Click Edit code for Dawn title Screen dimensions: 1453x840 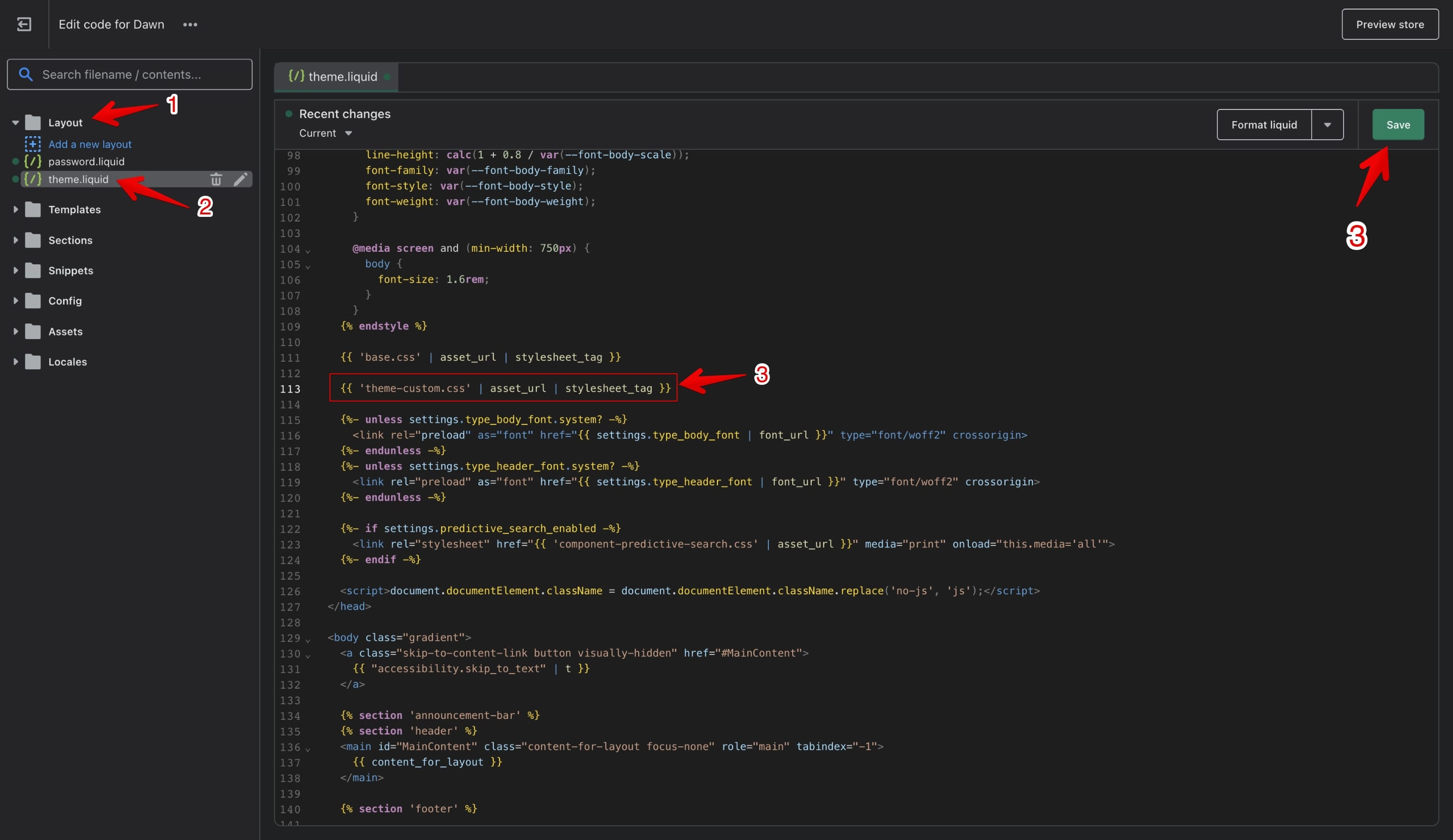[111, 24]
